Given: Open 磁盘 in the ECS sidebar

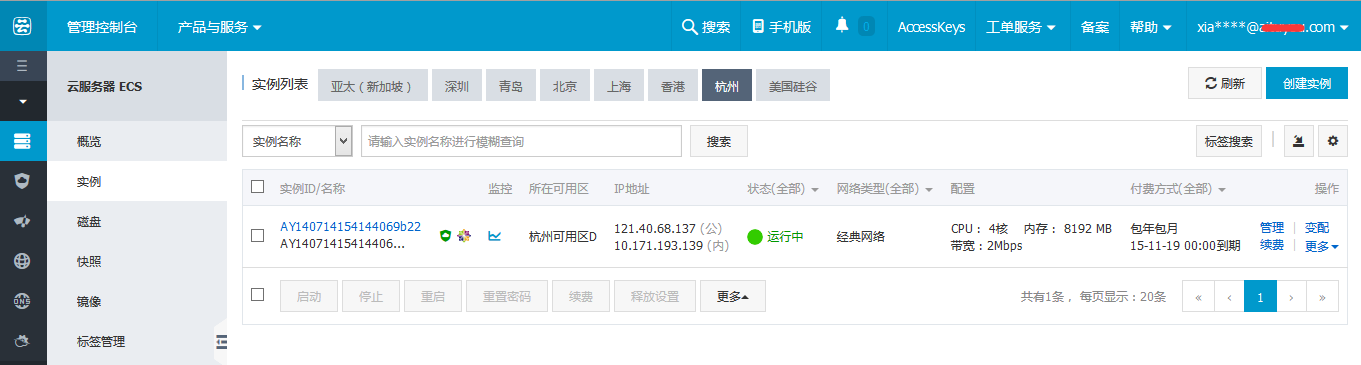Looking at the screenshot, I should pos(137,221).
